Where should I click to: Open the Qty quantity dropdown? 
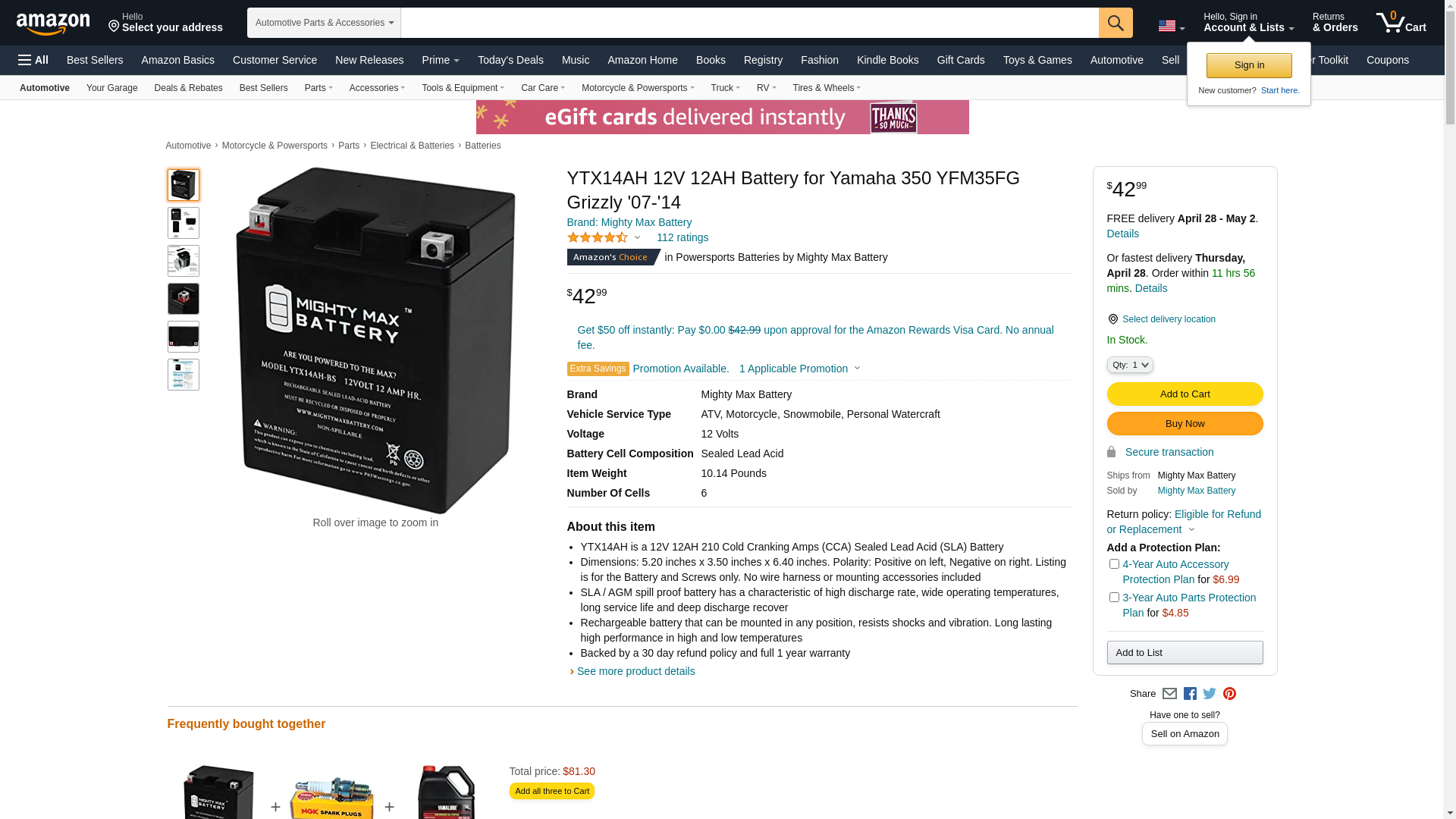[1130, 365]
